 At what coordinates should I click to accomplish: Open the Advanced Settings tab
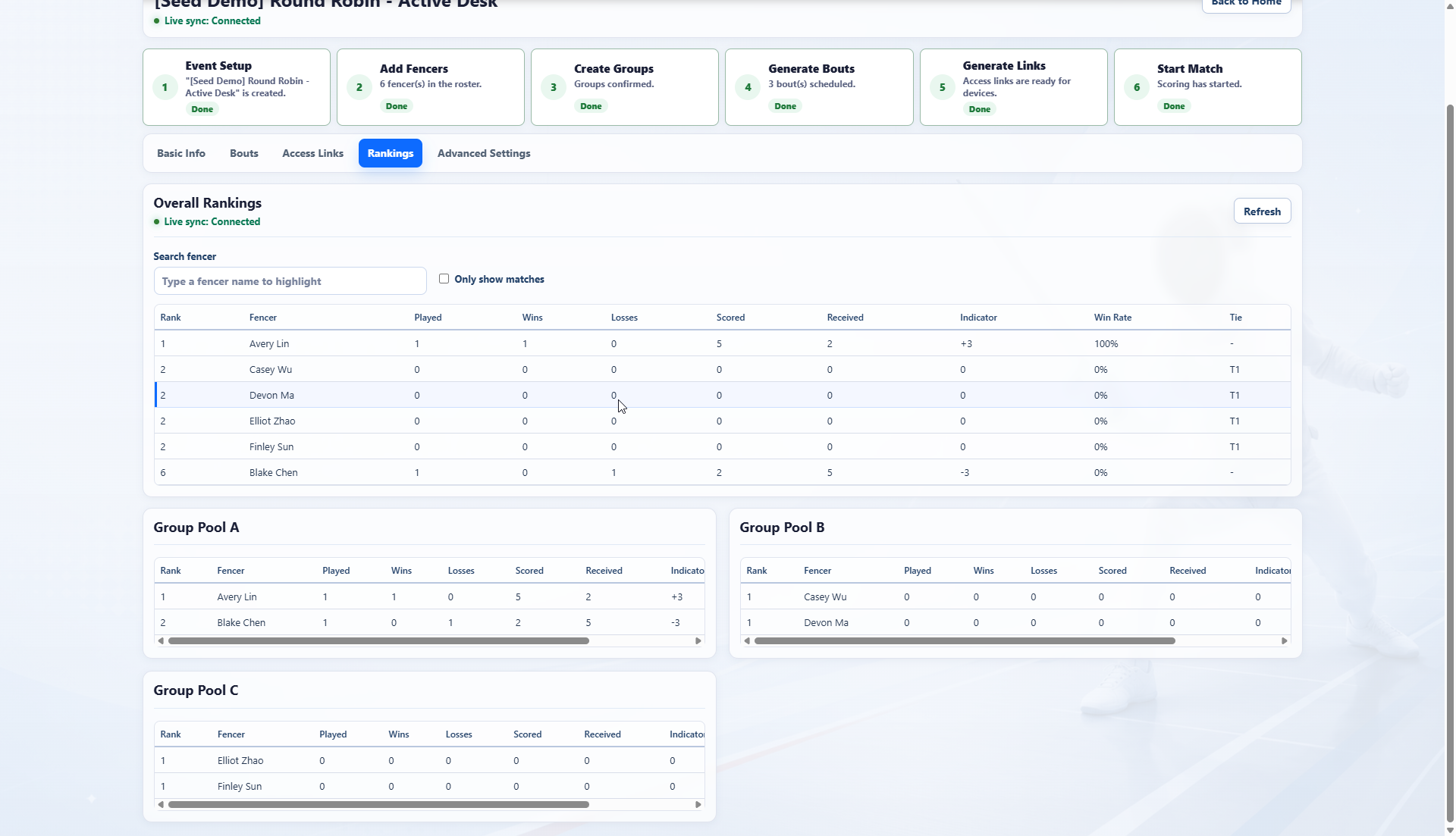(484, 153)
